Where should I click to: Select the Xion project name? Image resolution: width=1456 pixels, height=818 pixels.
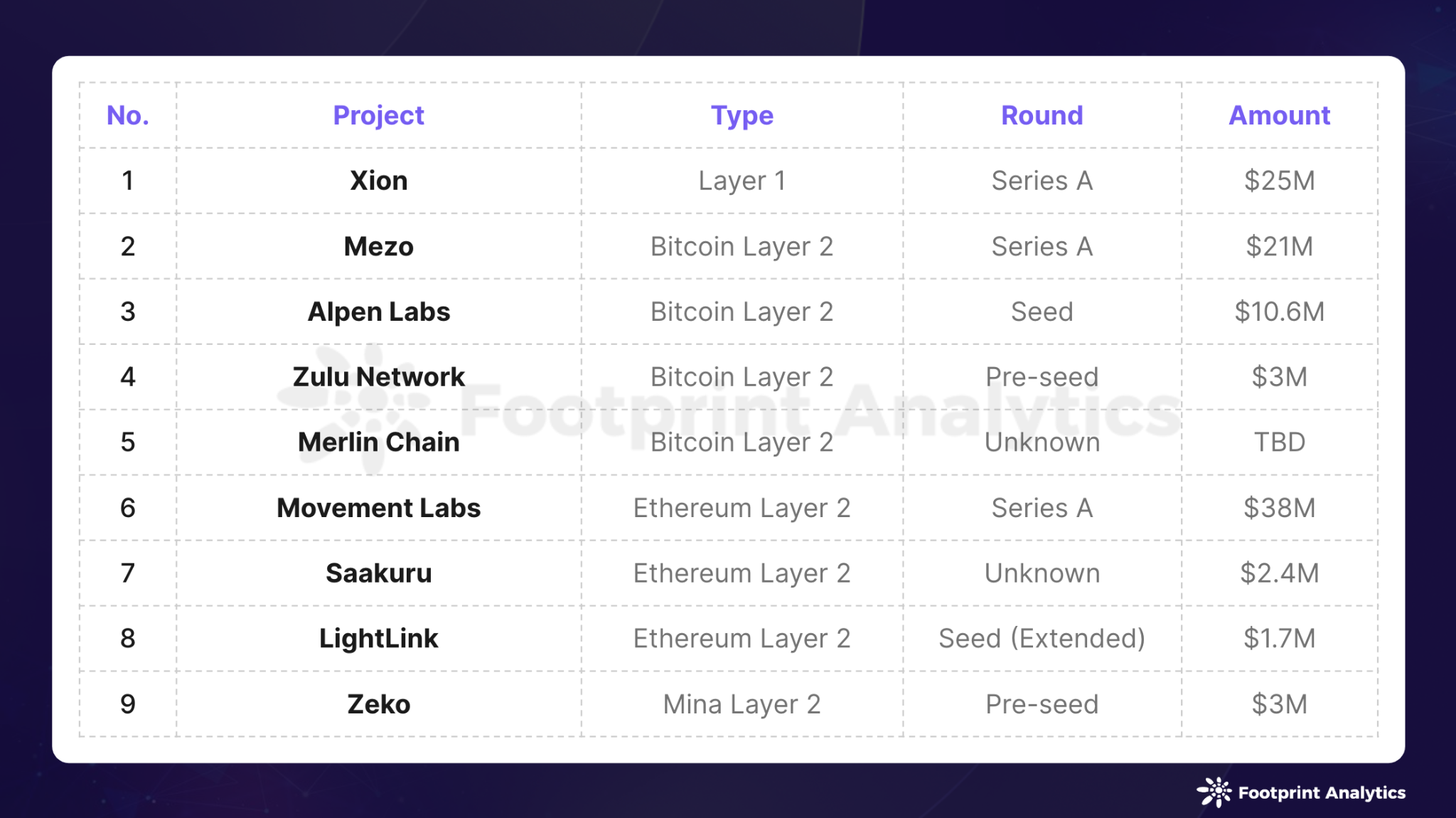[378, 181]
